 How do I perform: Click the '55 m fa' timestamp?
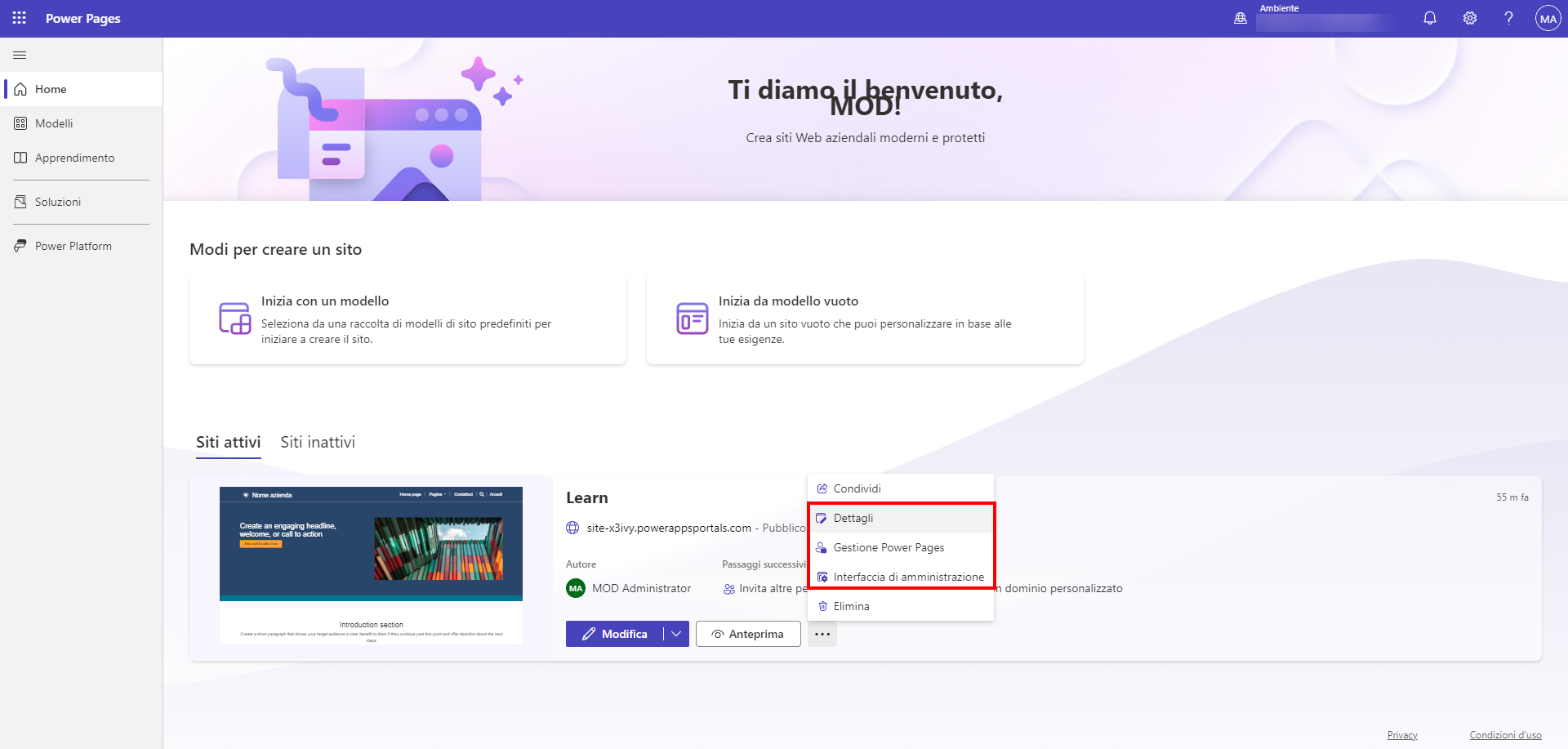[1512, 497]
